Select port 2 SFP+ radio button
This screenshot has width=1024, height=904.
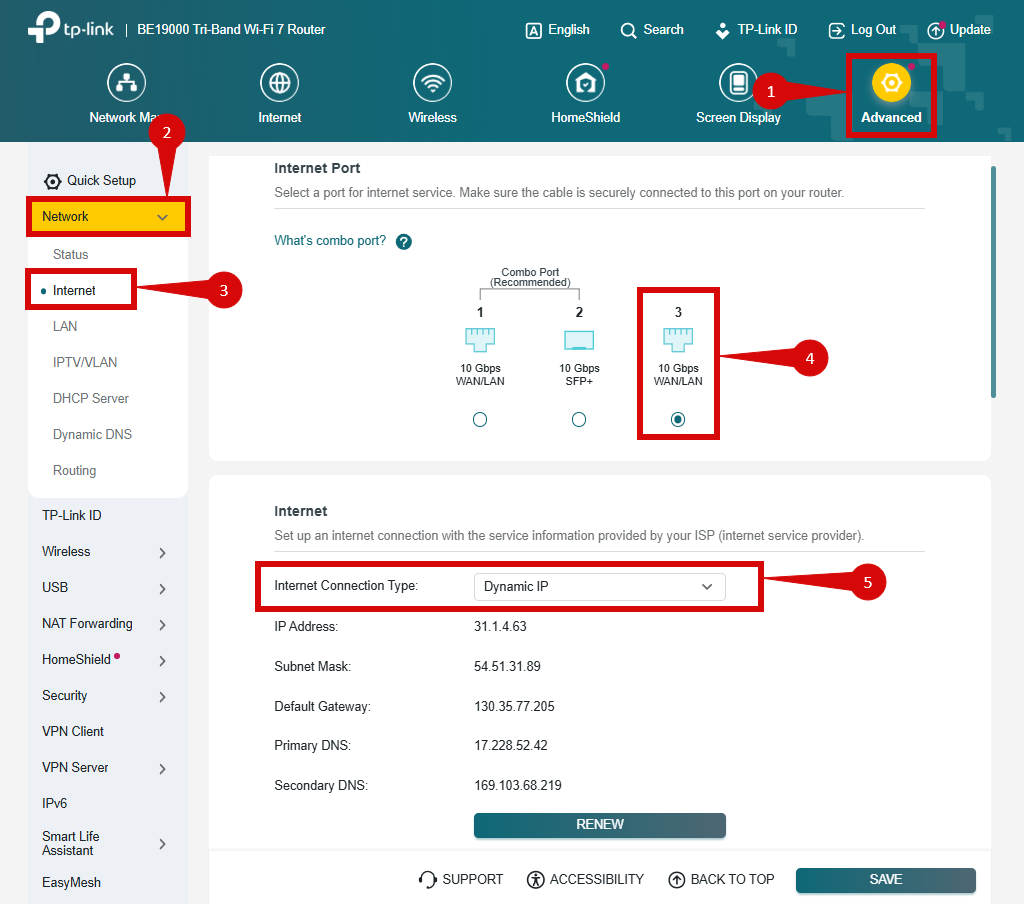[579, 420]
